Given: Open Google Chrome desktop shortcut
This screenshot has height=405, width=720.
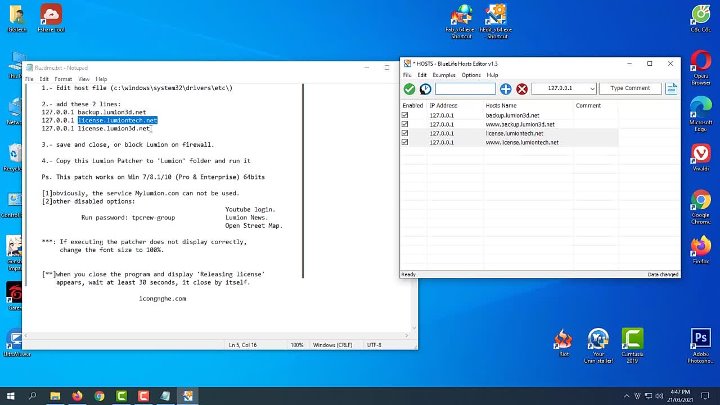Looking at the screenshot, I should (701, 207).
